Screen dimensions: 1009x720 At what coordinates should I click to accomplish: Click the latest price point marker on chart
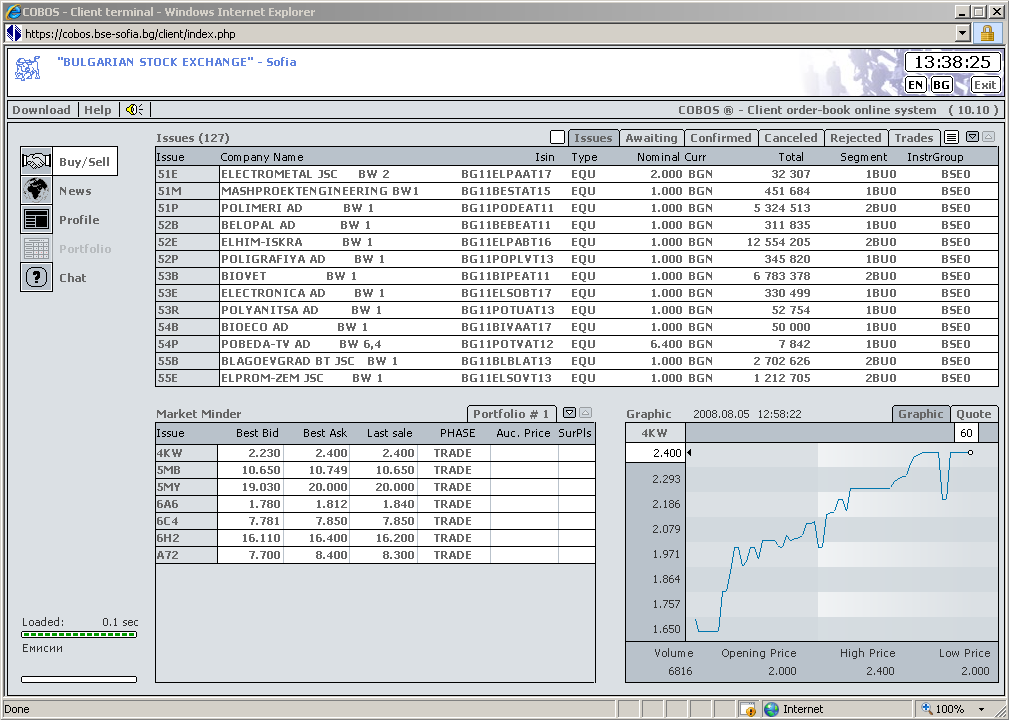970,452
